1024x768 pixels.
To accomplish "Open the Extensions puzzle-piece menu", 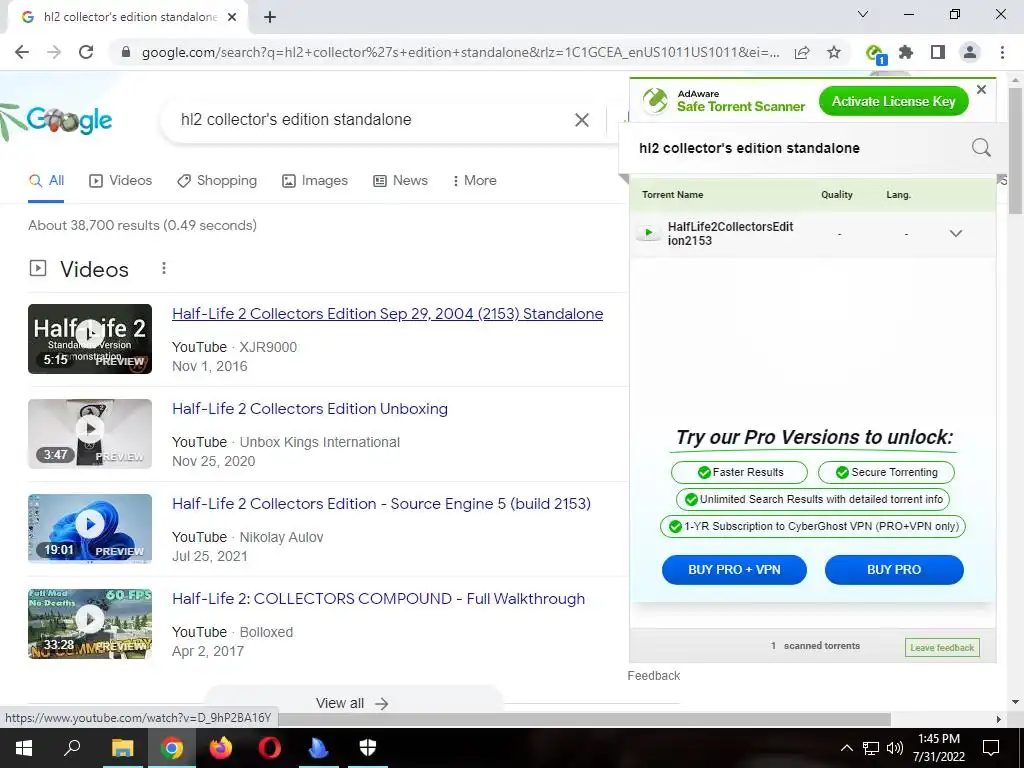I will pos(906,52).
